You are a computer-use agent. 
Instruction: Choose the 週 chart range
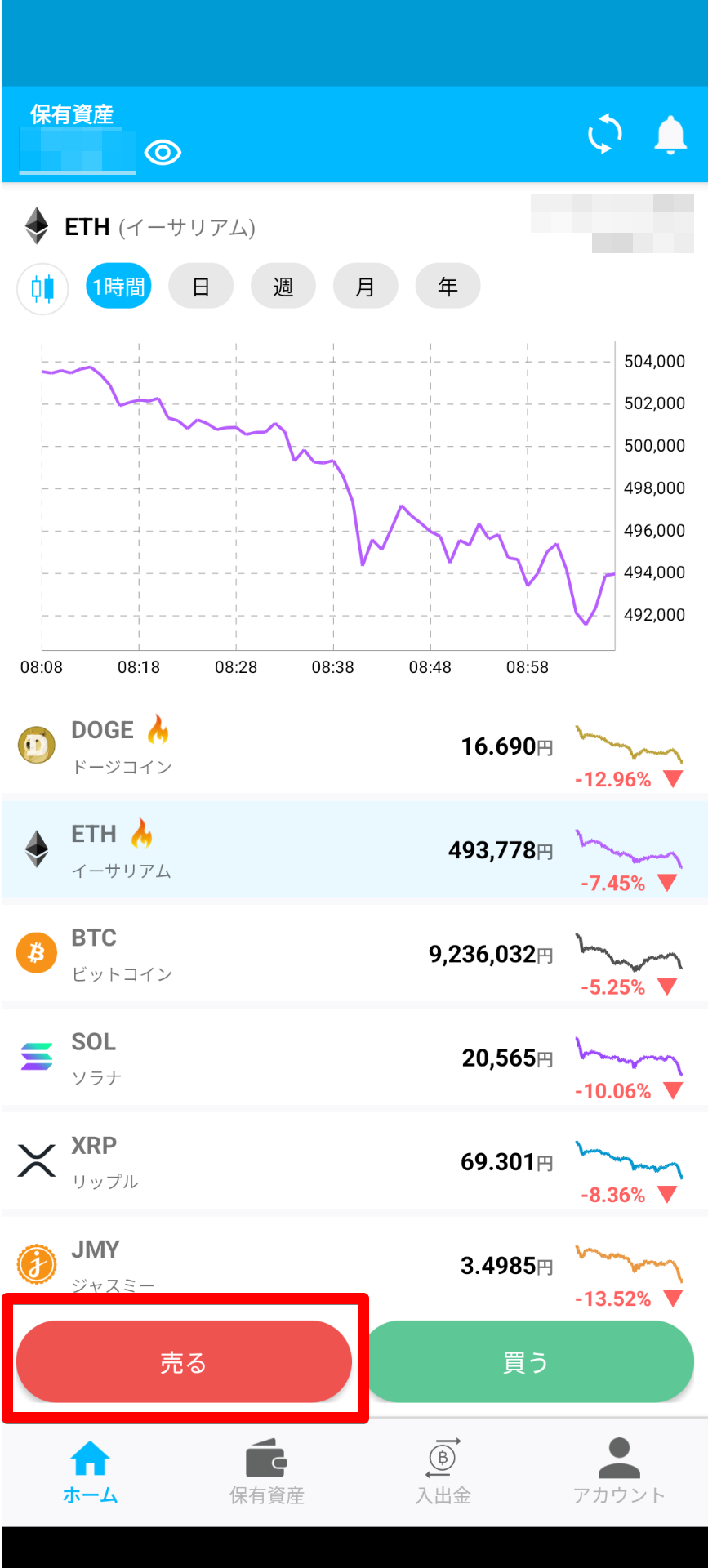(x=283, y=287)
